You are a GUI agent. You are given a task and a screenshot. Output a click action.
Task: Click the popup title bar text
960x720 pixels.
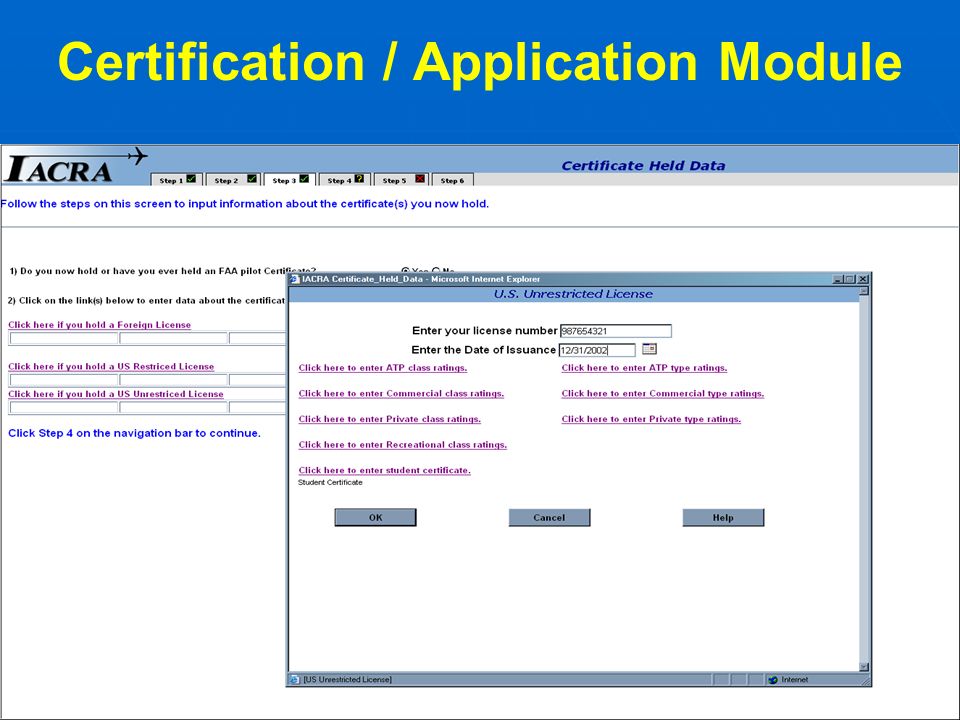[421, 279]
